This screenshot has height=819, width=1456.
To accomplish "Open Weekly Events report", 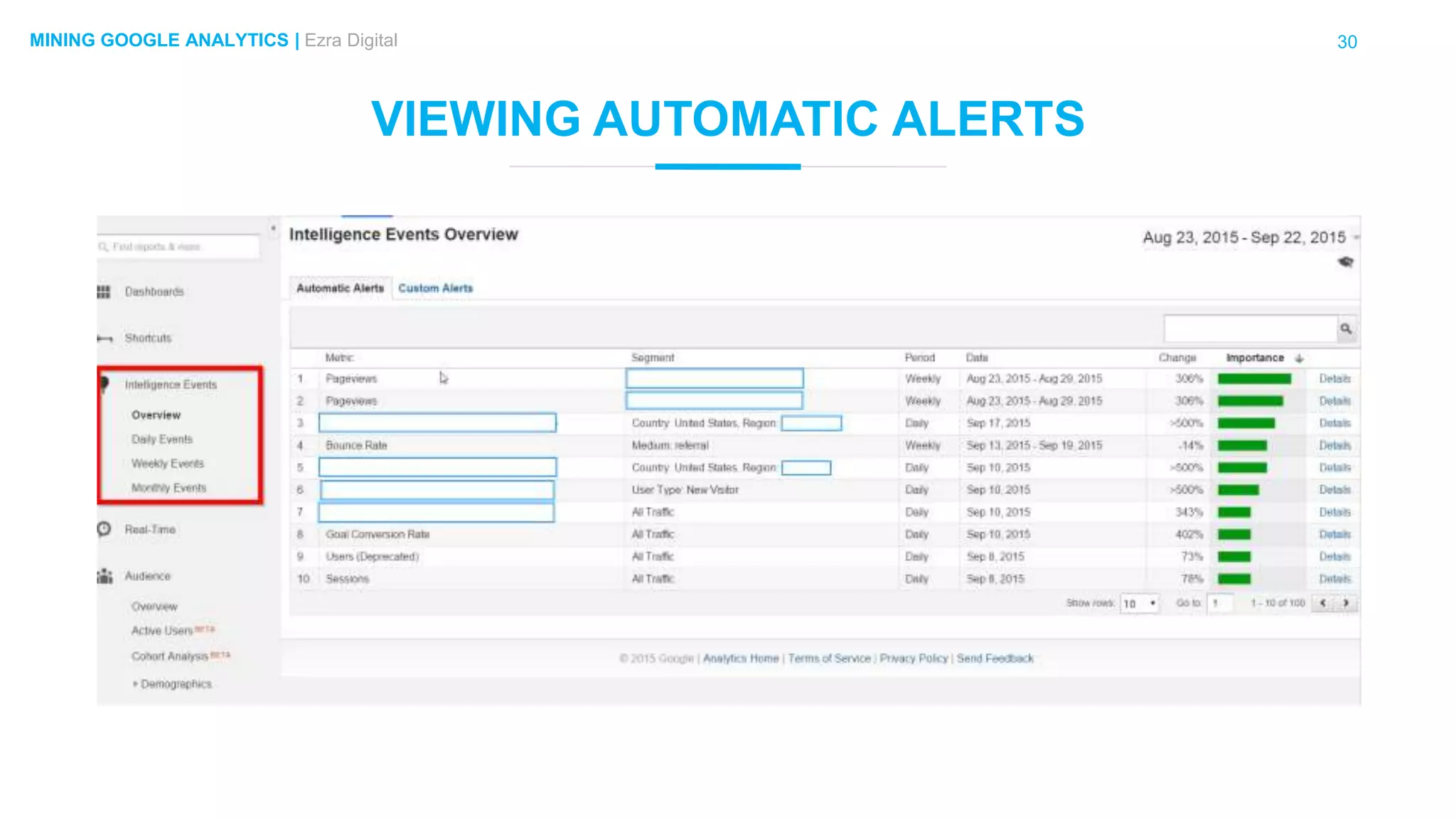I will point(168,464).
